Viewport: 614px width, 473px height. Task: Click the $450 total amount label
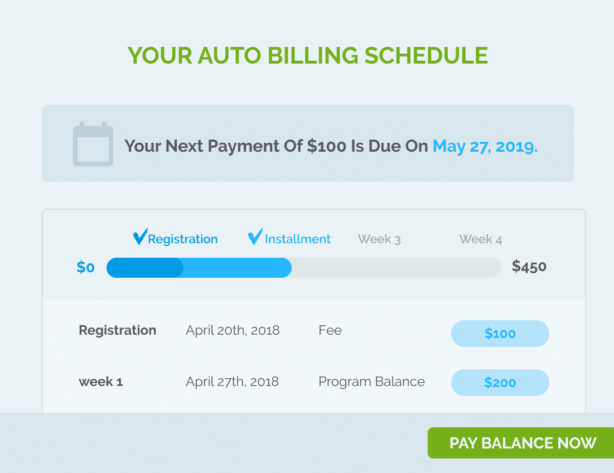pos(529,267)
